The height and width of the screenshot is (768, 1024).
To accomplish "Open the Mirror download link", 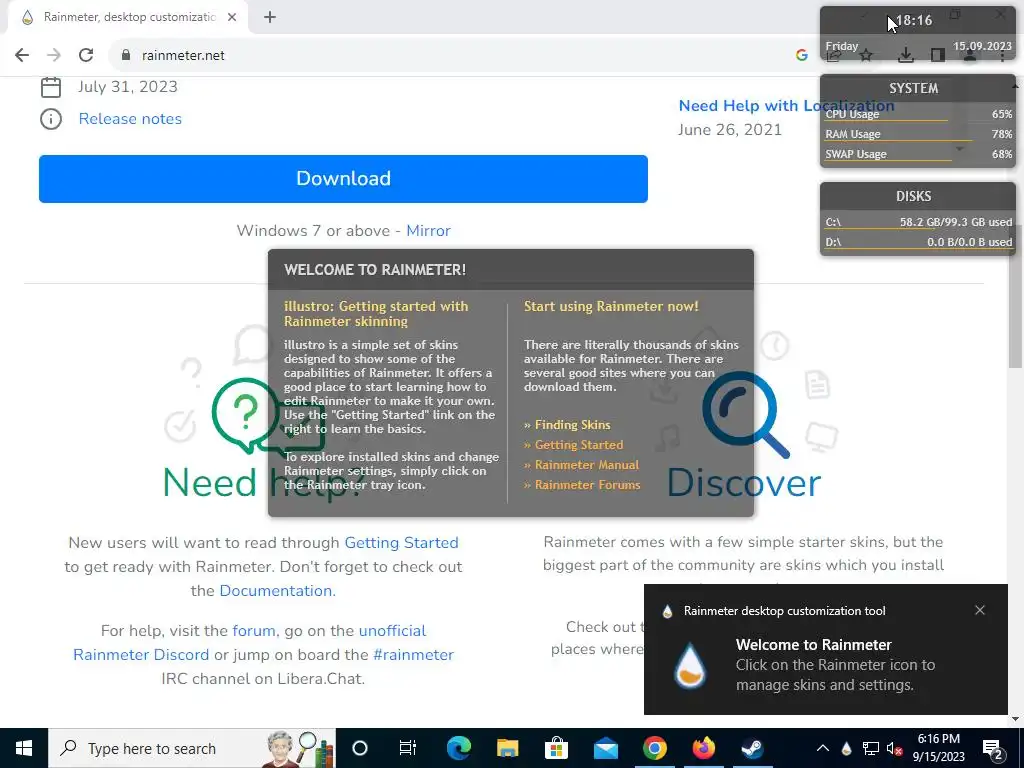I will pos(428,231).
